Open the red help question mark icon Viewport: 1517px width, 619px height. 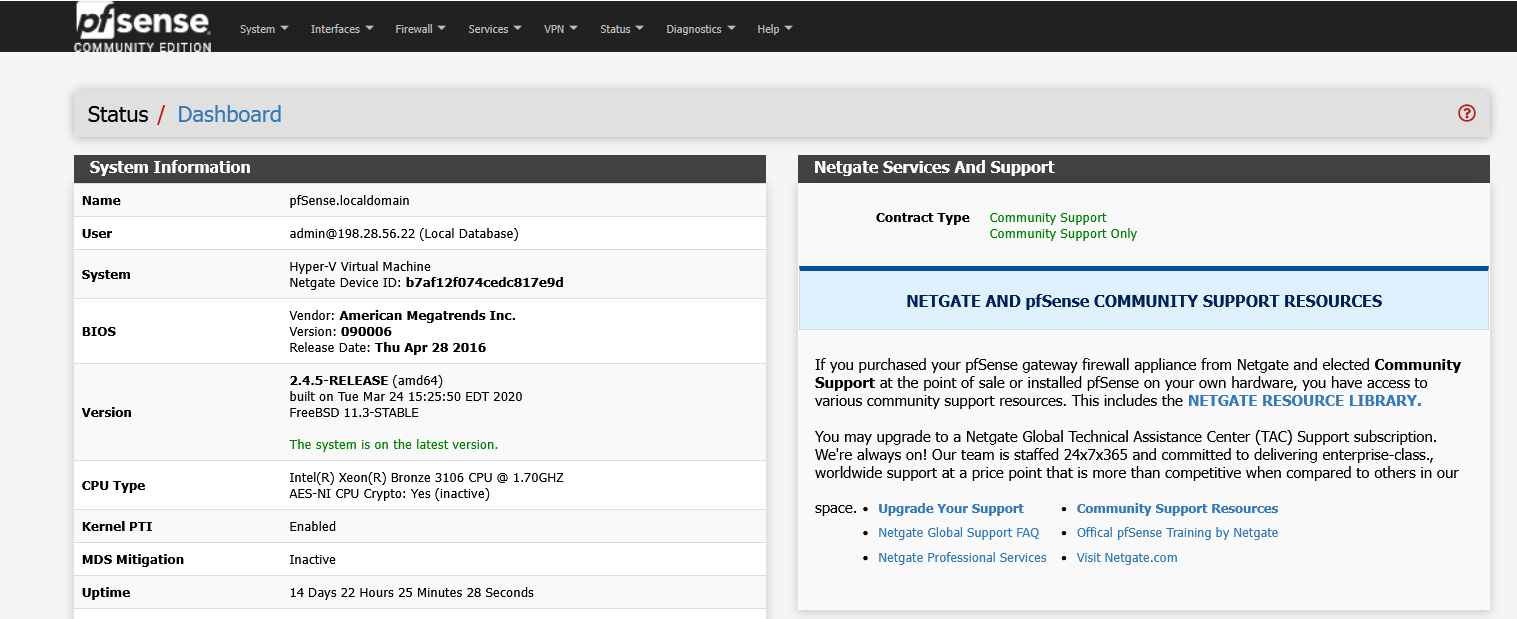(1466, 113)
